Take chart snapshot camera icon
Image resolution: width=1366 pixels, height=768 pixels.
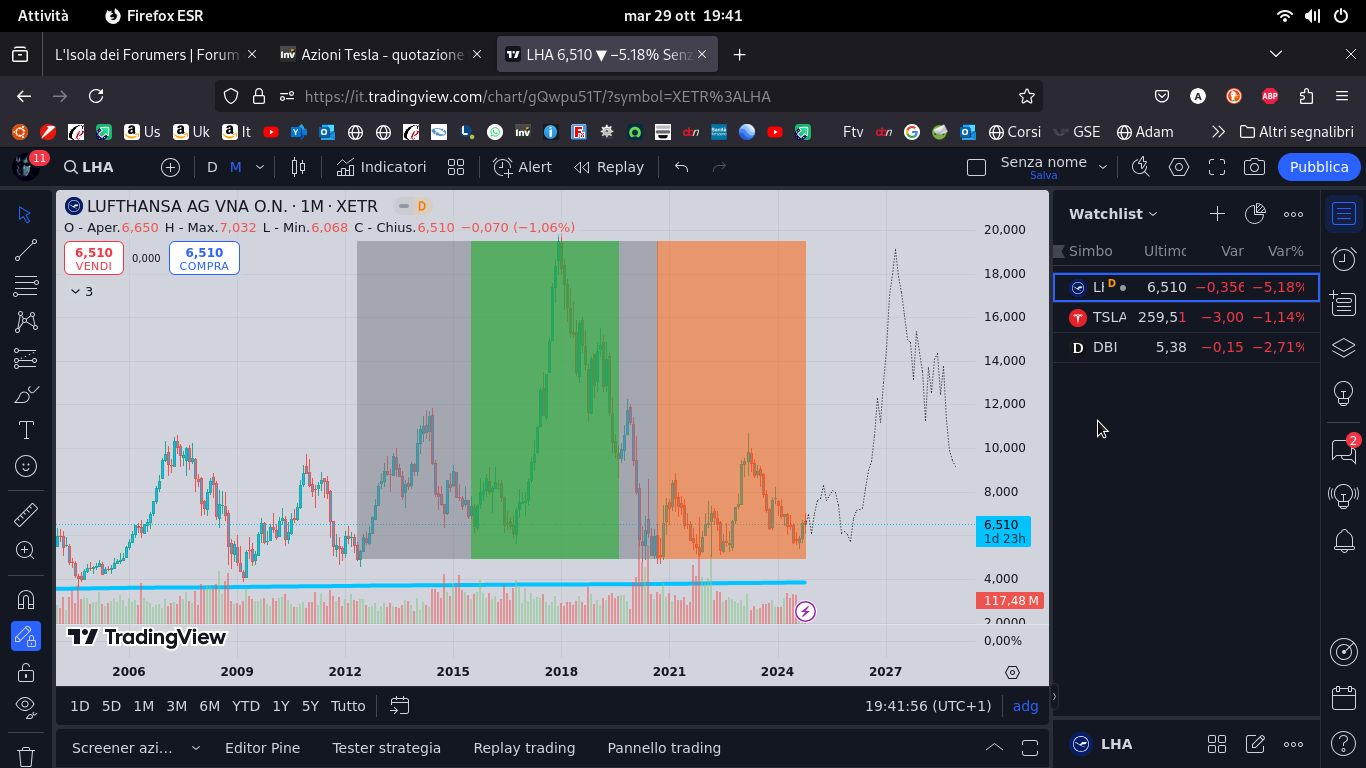coord(1254,167)
